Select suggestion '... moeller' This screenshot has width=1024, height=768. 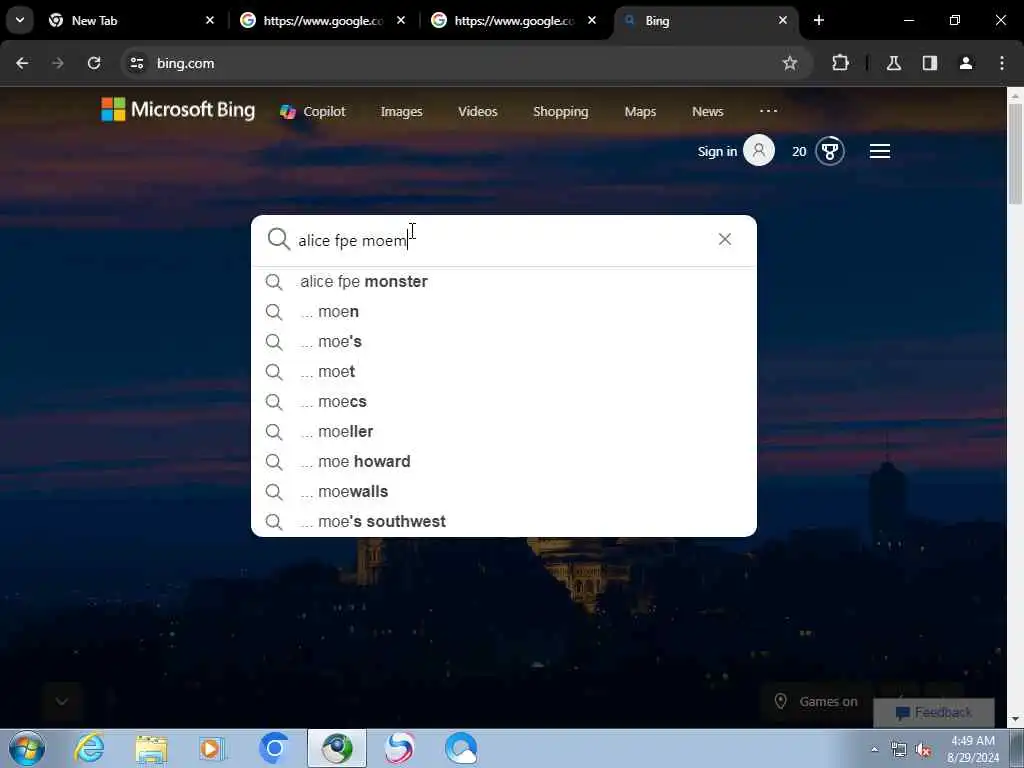coord(504,432)
